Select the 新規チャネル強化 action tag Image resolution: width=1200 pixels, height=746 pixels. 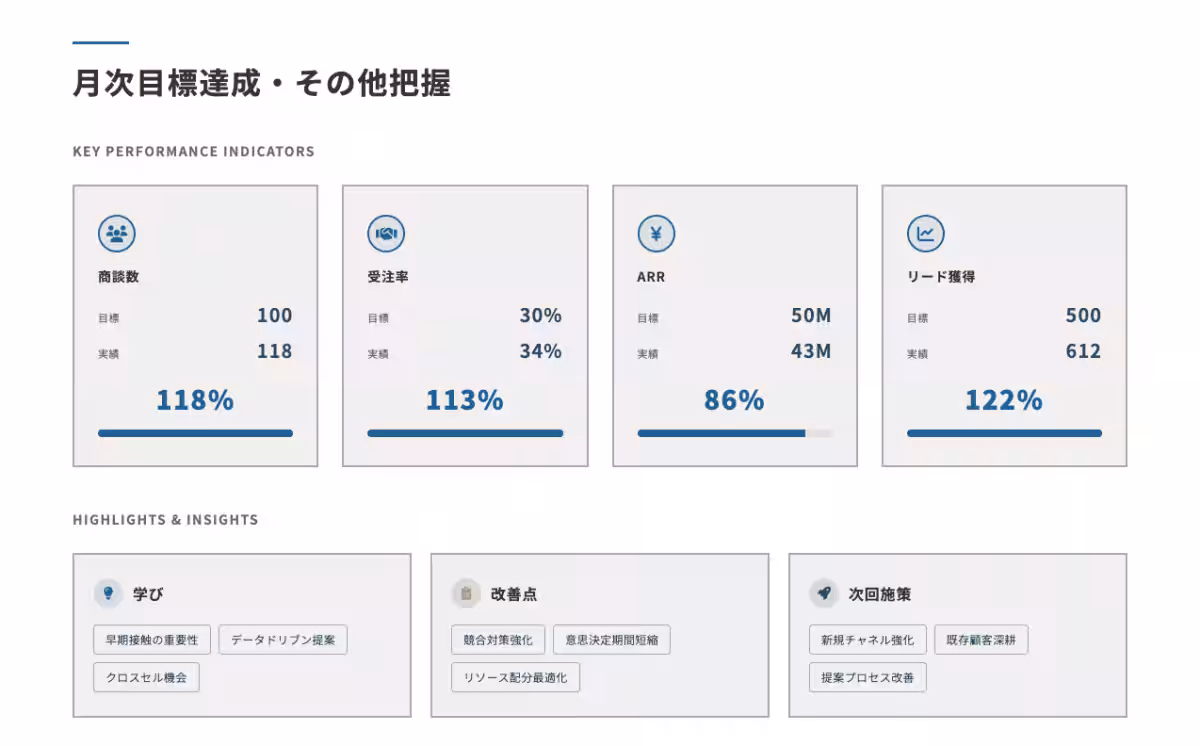click(866, 640)
